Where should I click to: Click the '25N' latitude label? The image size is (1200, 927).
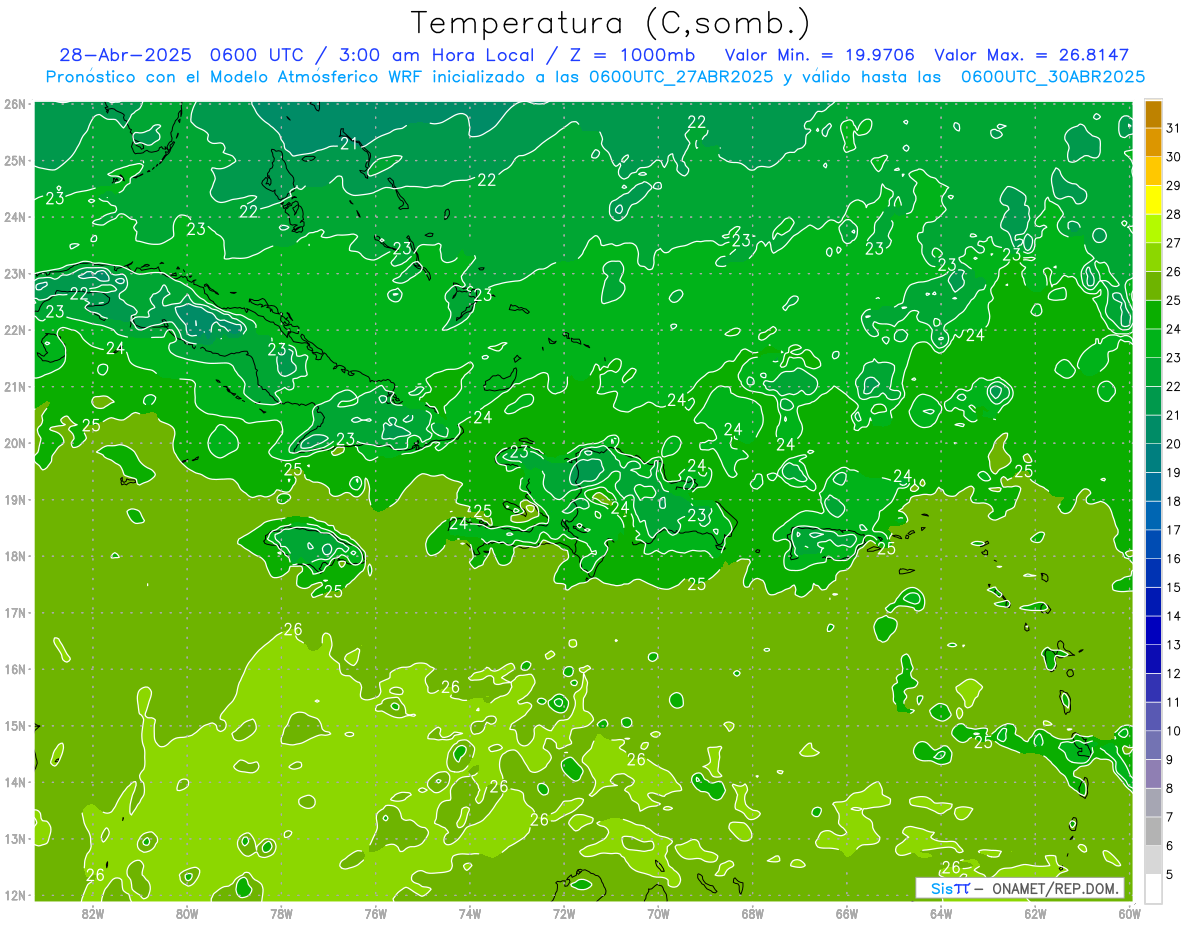15,161
